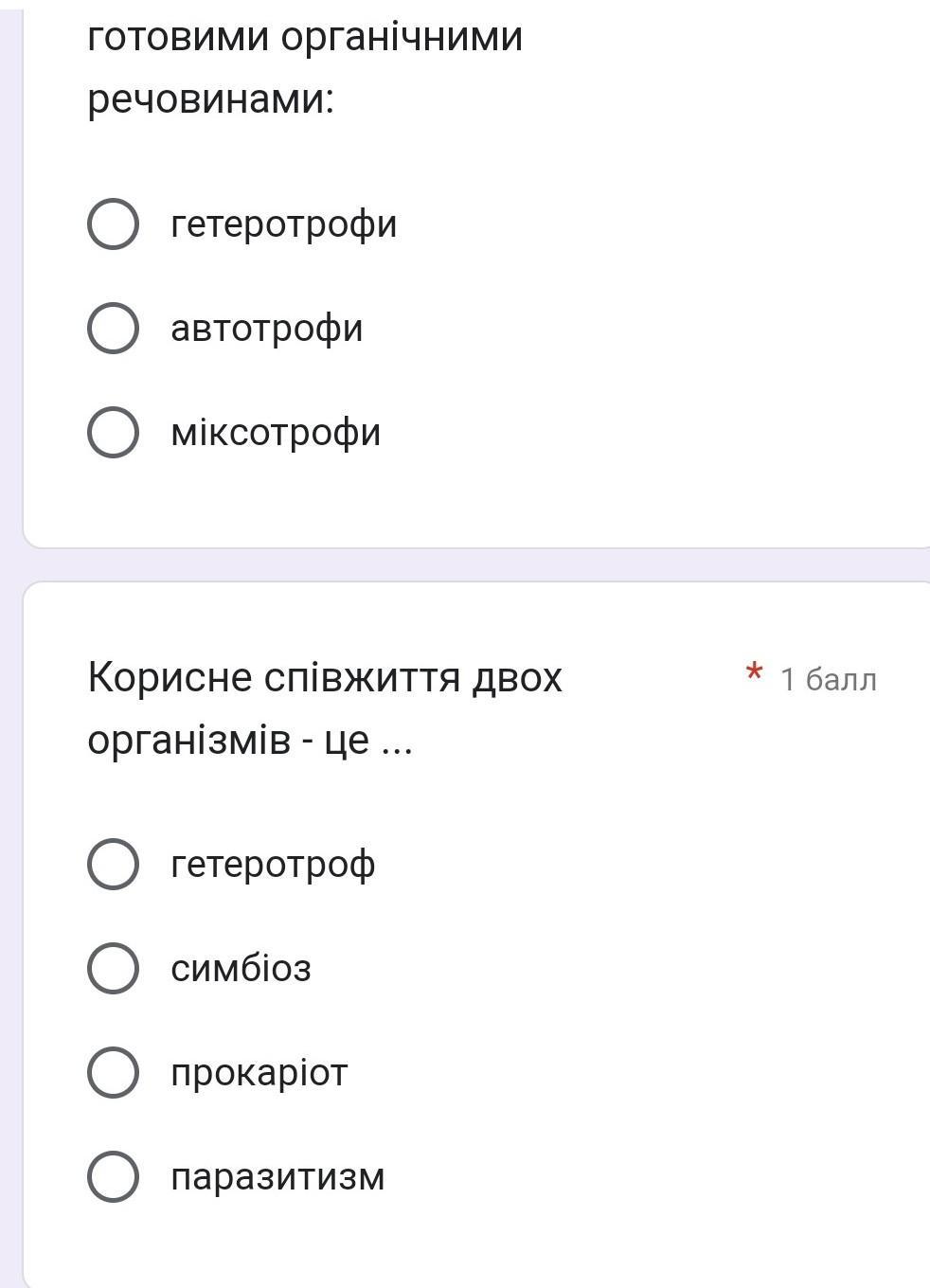Tap the симбіоз answer label text
Screen dimensions: 930x1288
point(241,969)
